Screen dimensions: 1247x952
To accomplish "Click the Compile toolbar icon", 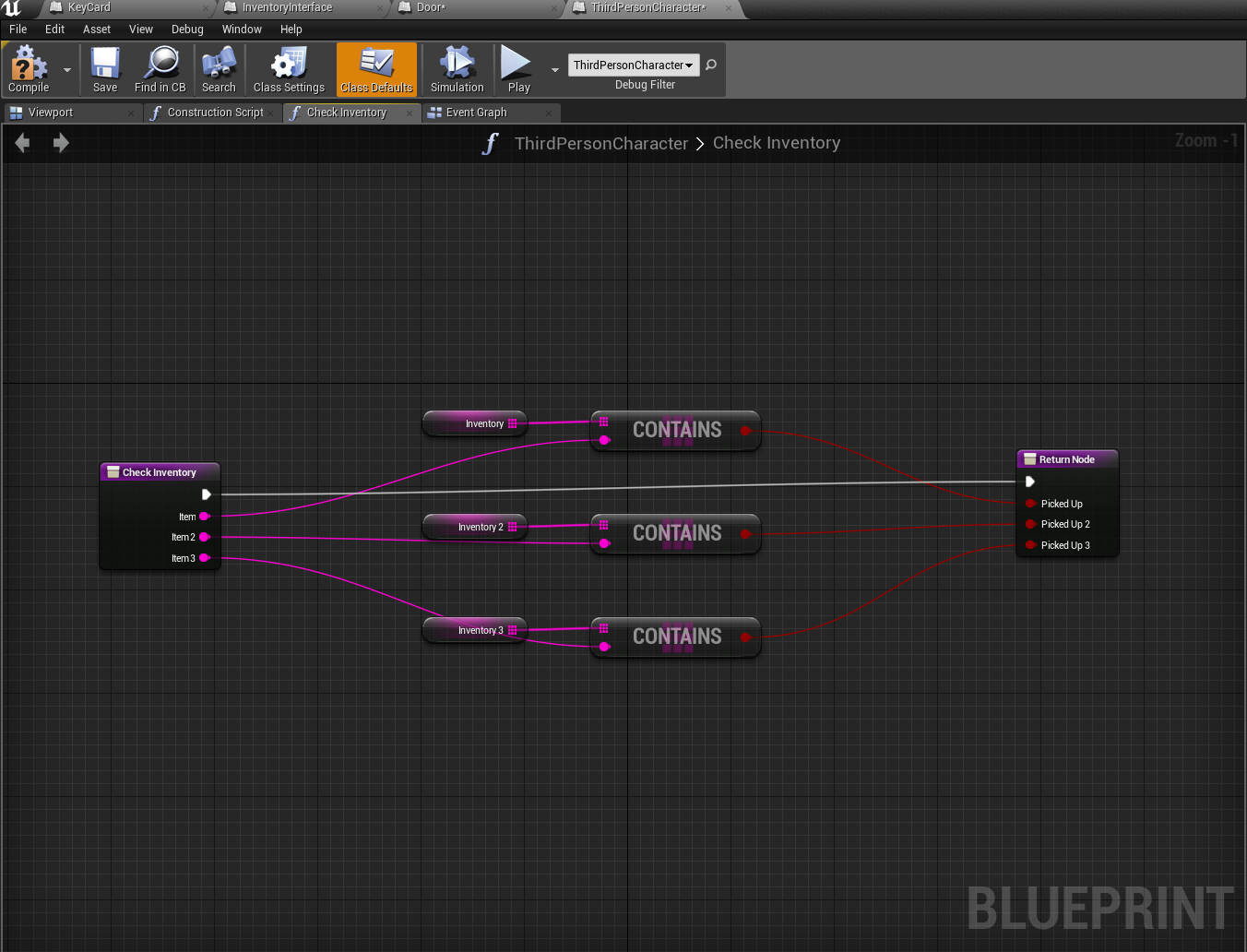I will (29, 69).
